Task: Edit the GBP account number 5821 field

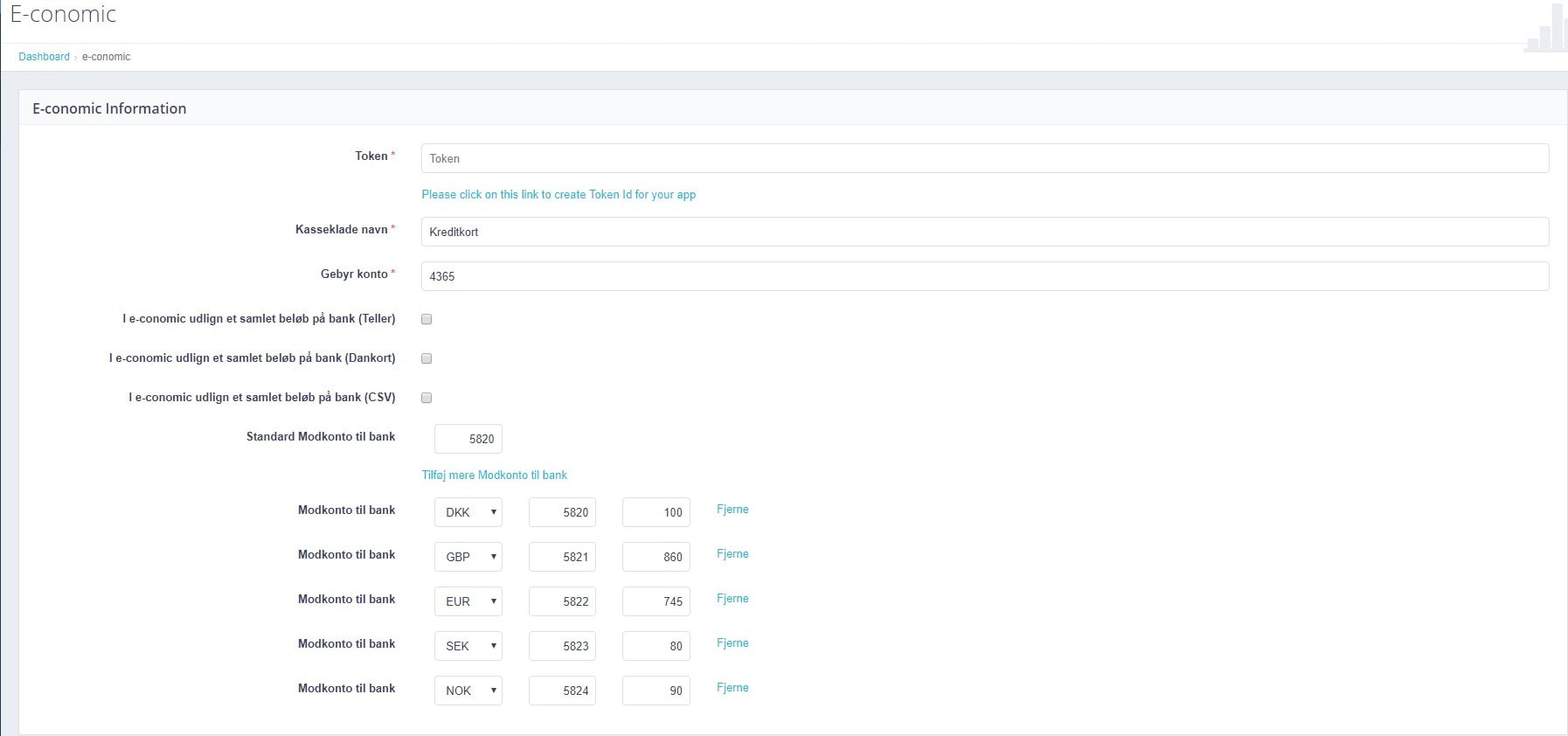Action: click(x=562, y=557)
